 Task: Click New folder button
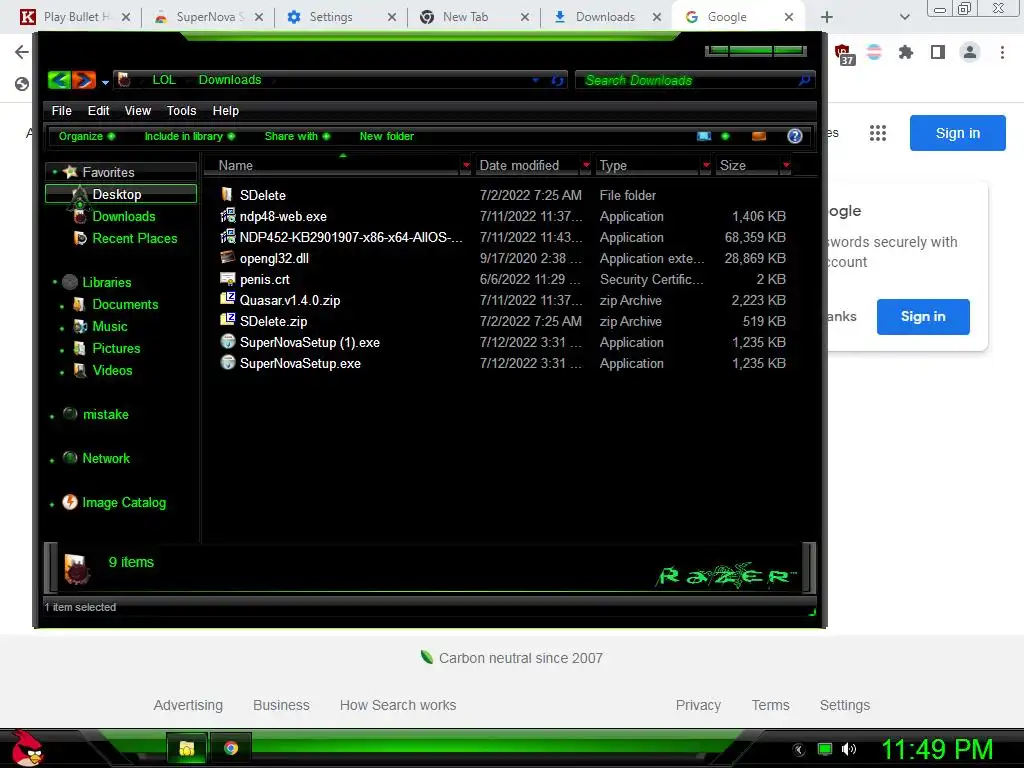point(387,136)
